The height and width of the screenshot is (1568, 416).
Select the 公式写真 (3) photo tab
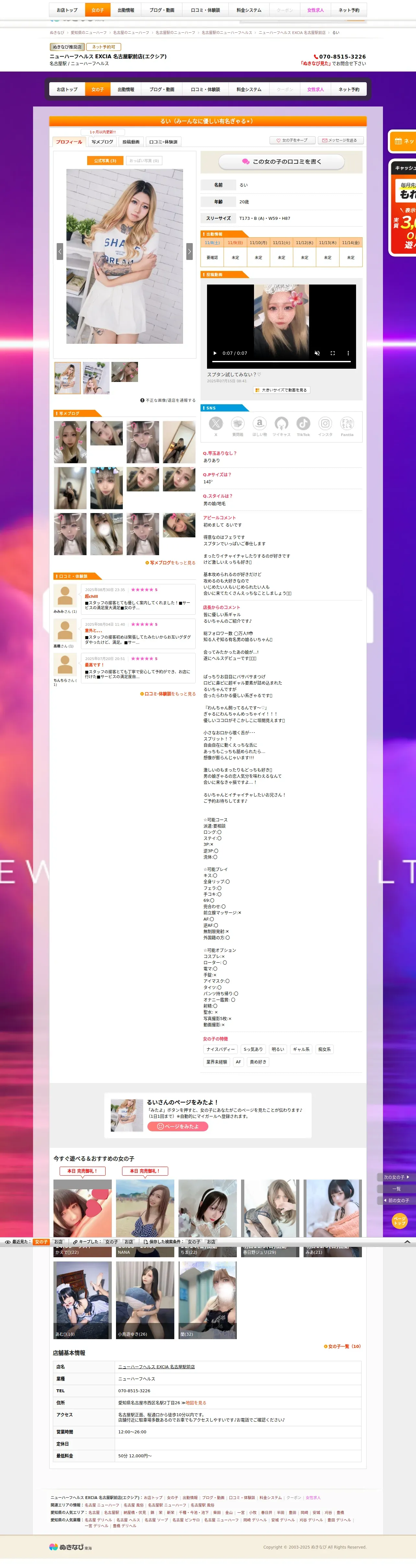pos(105,161)
